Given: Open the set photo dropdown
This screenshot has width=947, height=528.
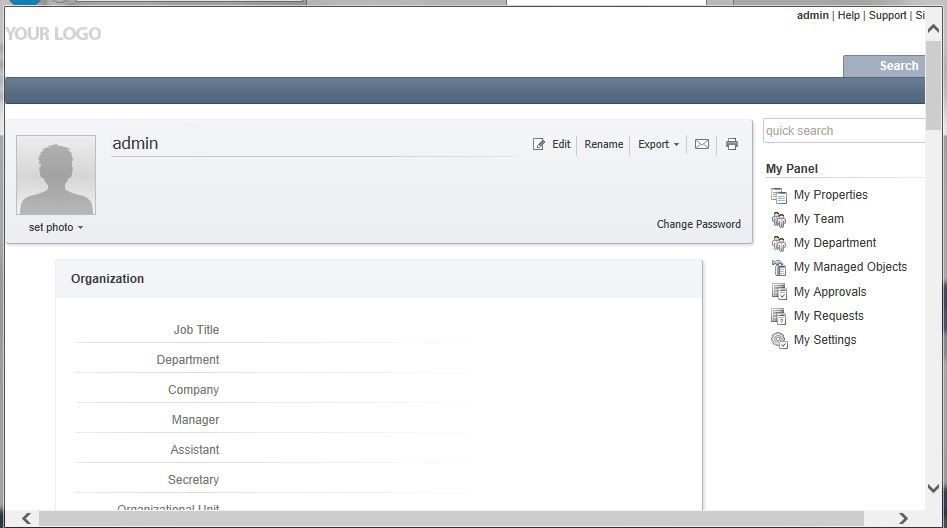Looking at the screenshot, I should pyautogui.click(x=56, y=227).
